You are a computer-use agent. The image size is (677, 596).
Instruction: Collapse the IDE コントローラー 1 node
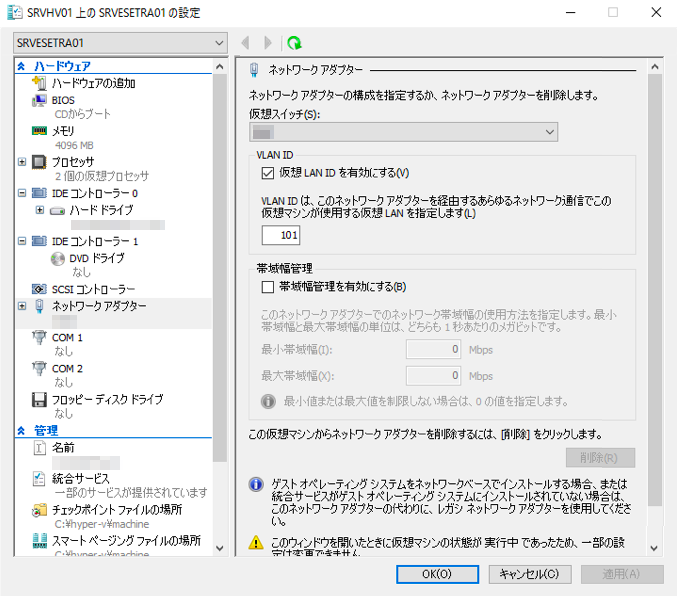[22, 241]
